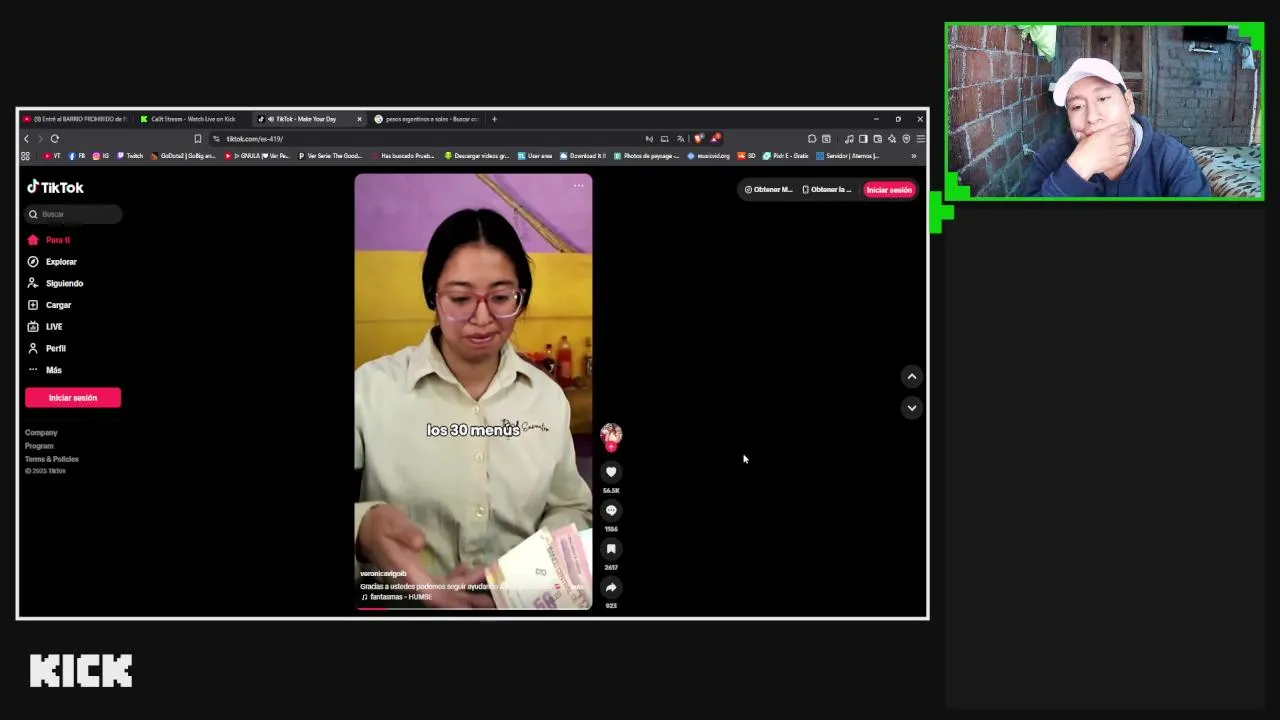Image resolution: width=1280 pixels, height=720 pixels.
Task: Click the veronicavigoib username
Action: pyautogui.click(x=383, y=574)
